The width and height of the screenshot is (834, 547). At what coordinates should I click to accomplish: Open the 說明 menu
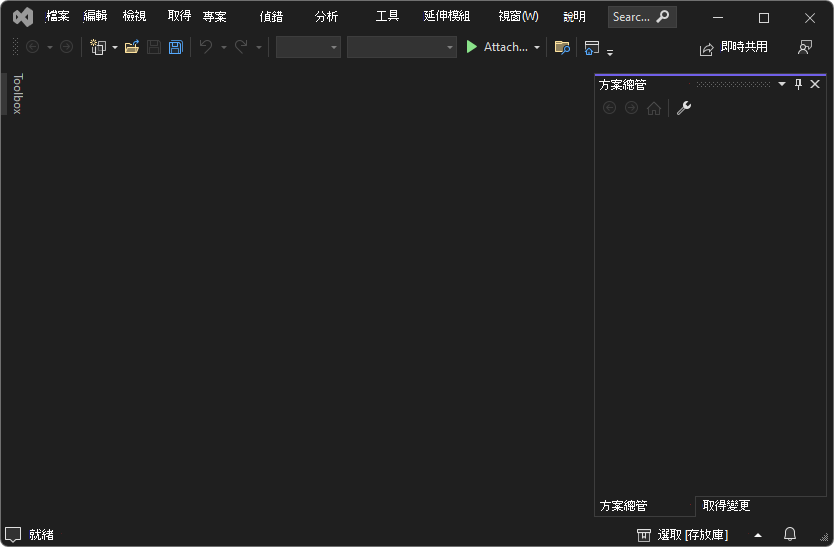coord(574,17)
